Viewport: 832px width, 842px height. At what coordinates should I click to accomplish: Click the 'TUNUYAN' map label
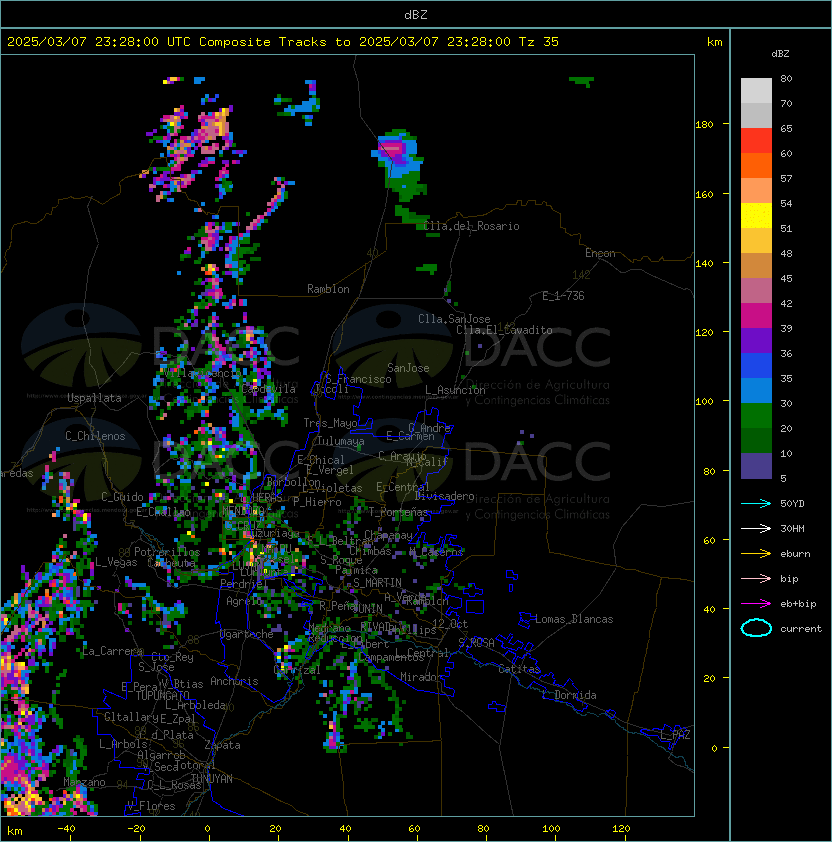[x=212, y=779]
